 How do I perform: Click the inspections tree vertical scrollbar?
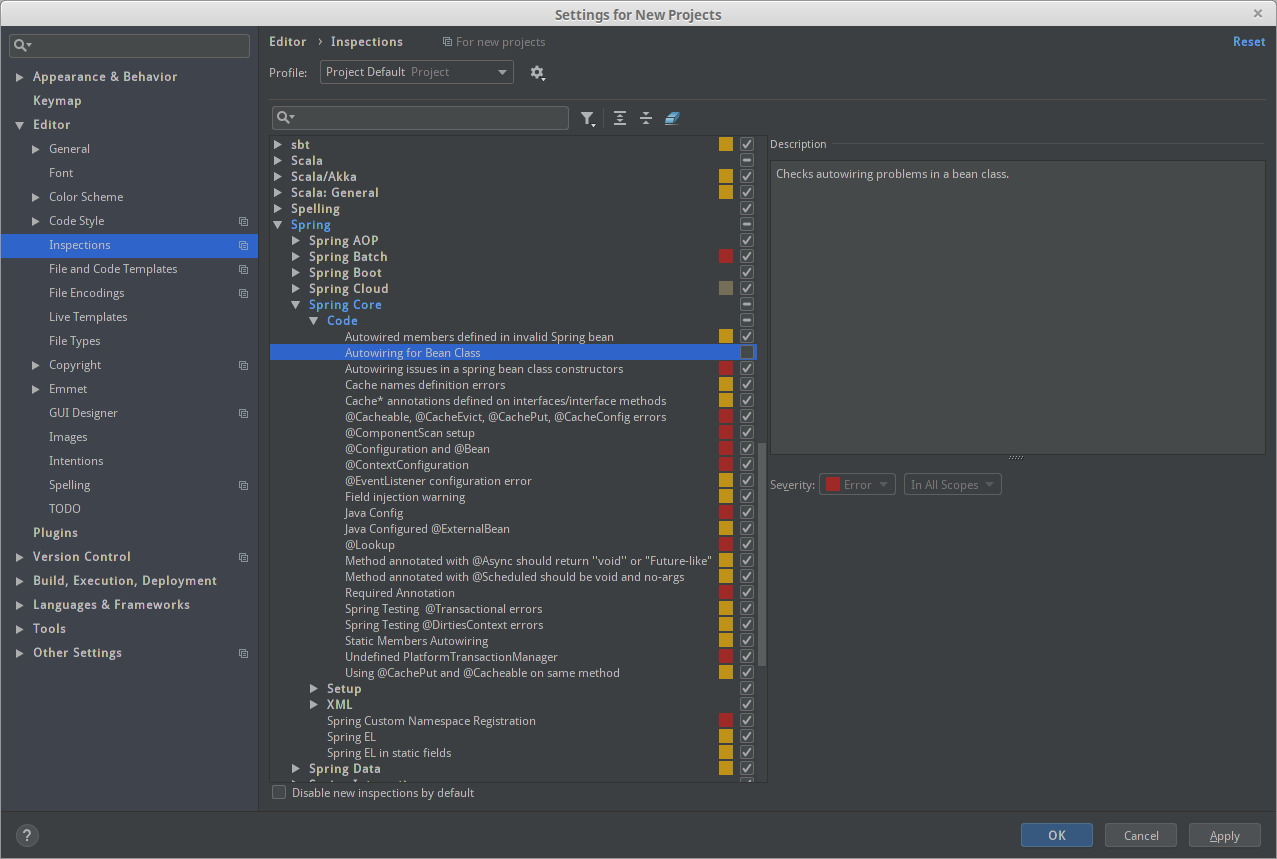point(762,555)
